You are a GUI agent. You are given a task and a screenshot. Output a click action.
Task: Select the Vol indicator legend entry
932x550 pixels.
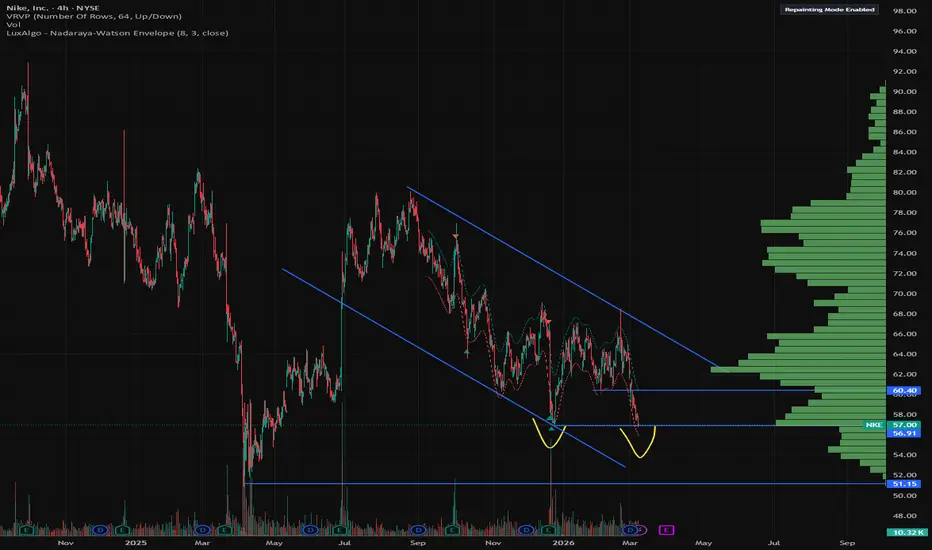point(13,24)
